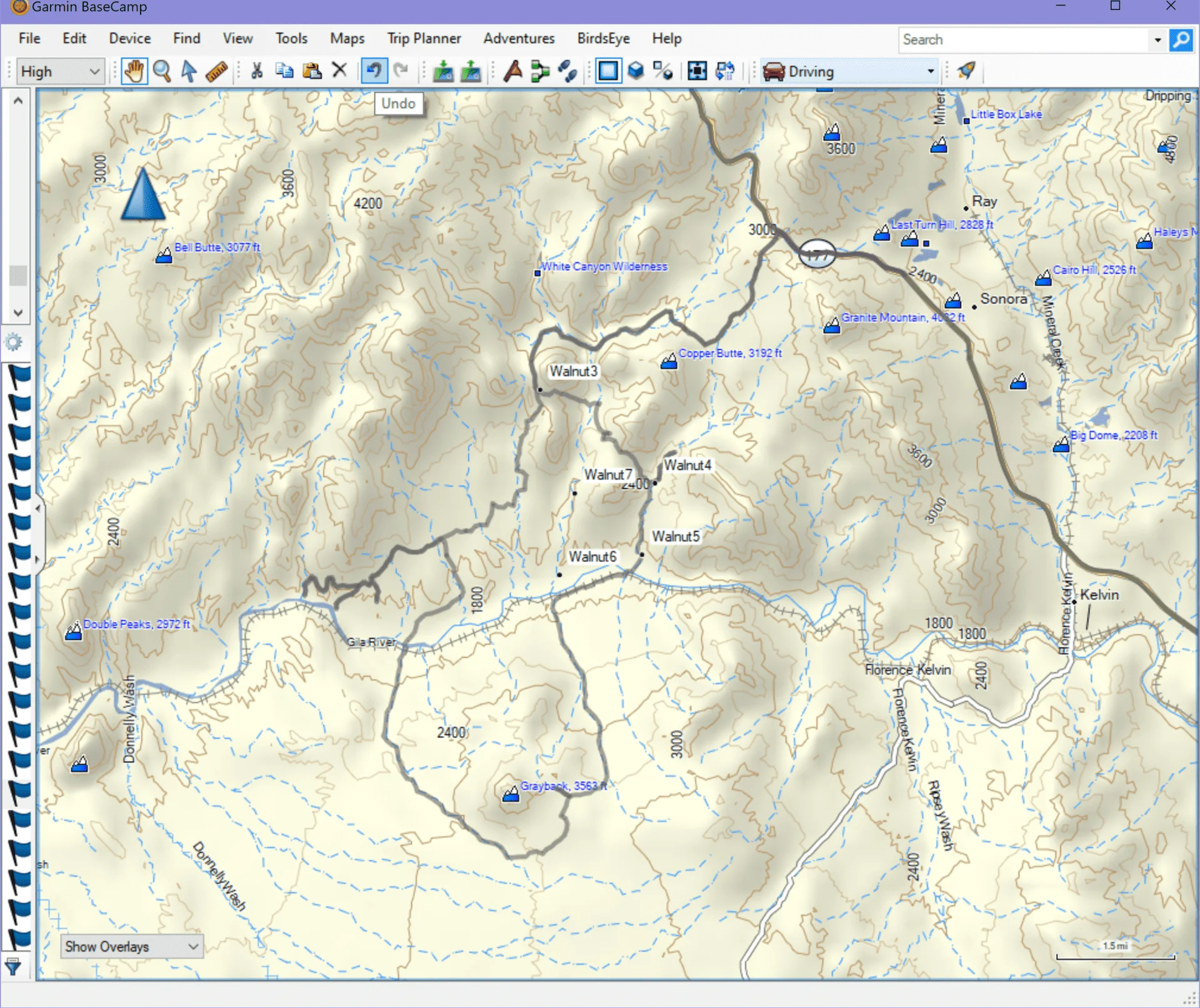This screenshot has height=1008, width=1200.
Task: Open the Find menu
Action: pyautogui.click(x=187, y=38)
